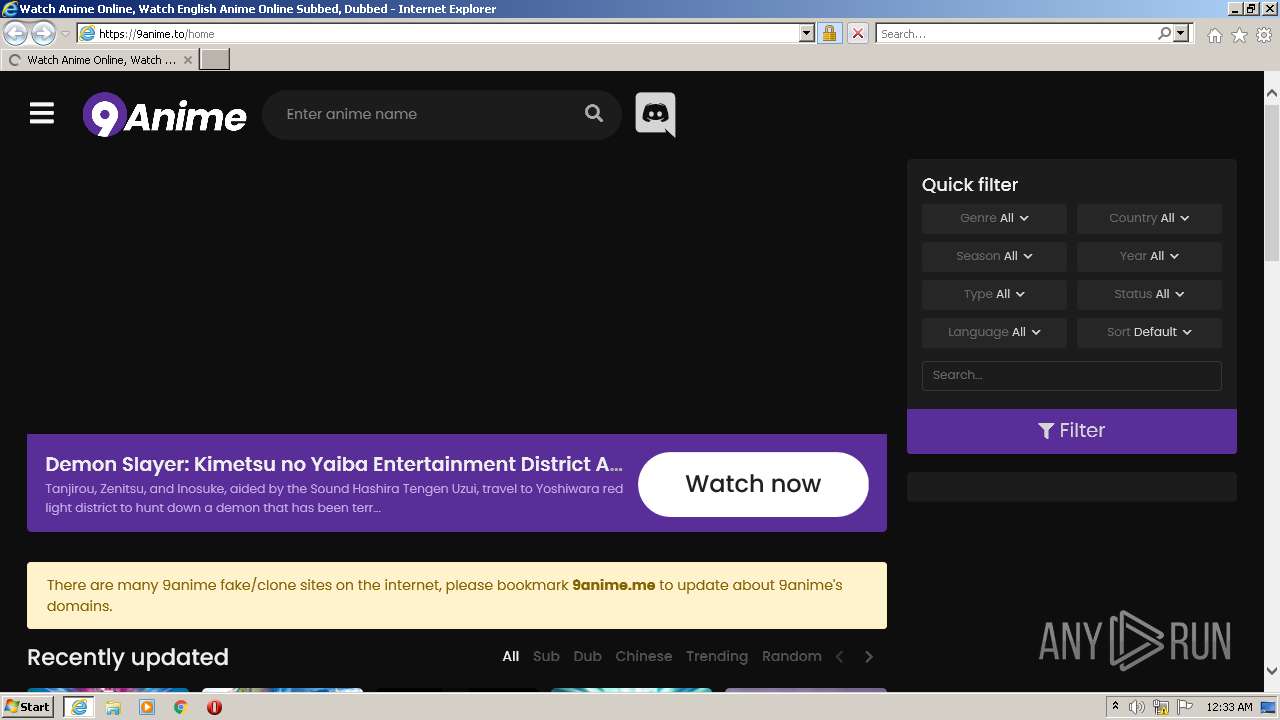The image size is (1280, 720).
Task: Expand the Status filter dropdown
Action: pos(1149,294)
